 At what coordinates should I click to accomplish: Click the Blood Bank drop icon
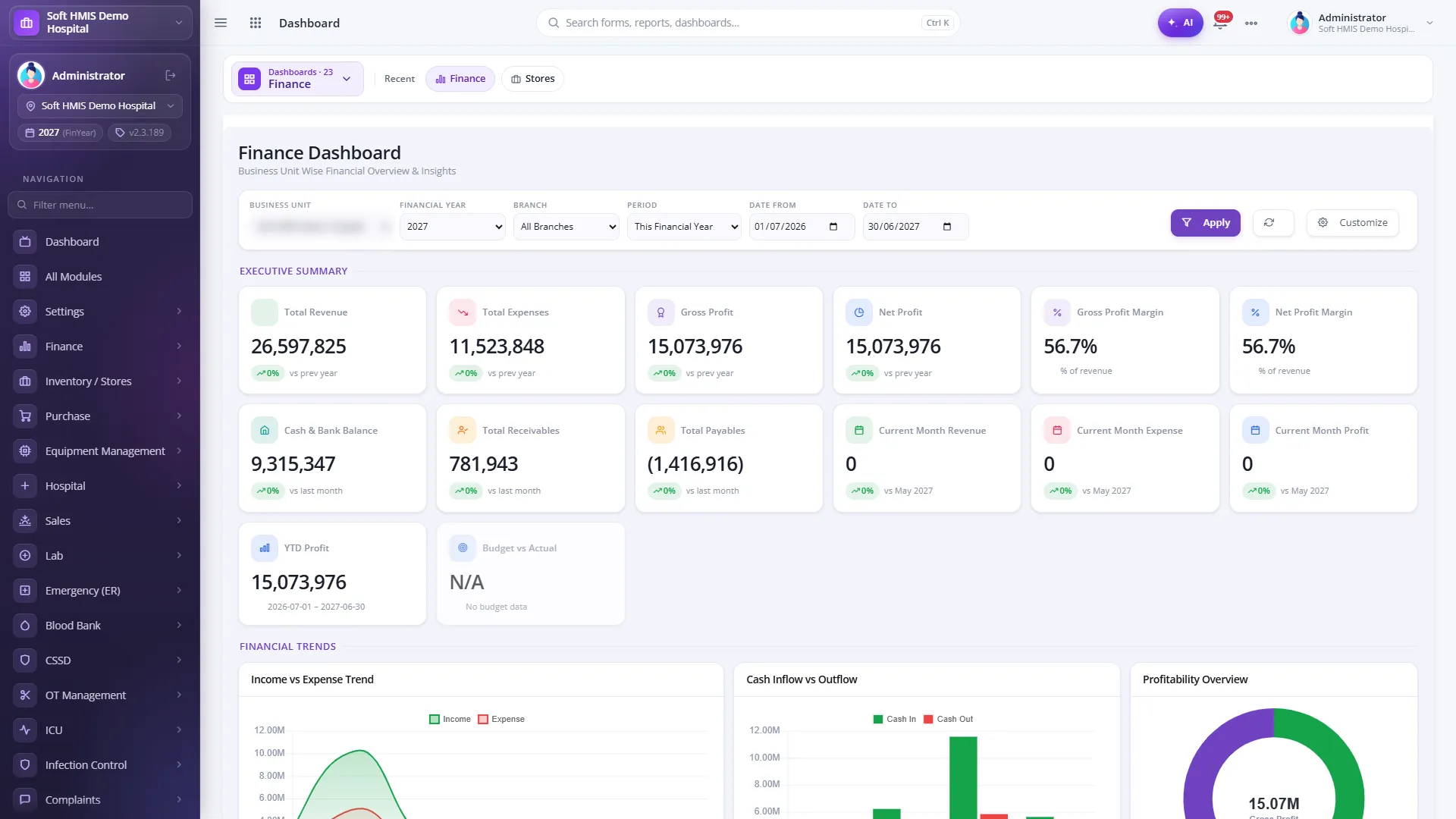25,626
